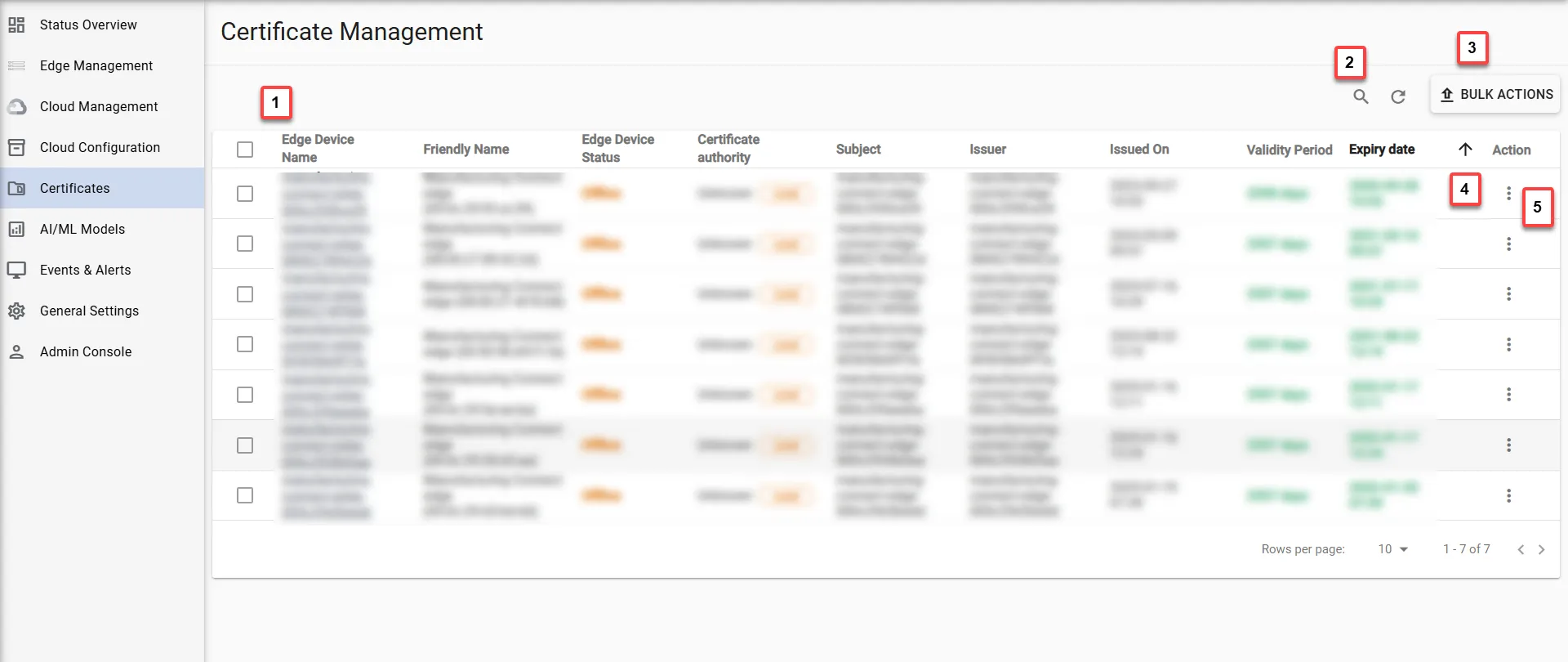1568x662 pixels.
Task: Click the Certificate authority column header
Action: coord(728,149)
